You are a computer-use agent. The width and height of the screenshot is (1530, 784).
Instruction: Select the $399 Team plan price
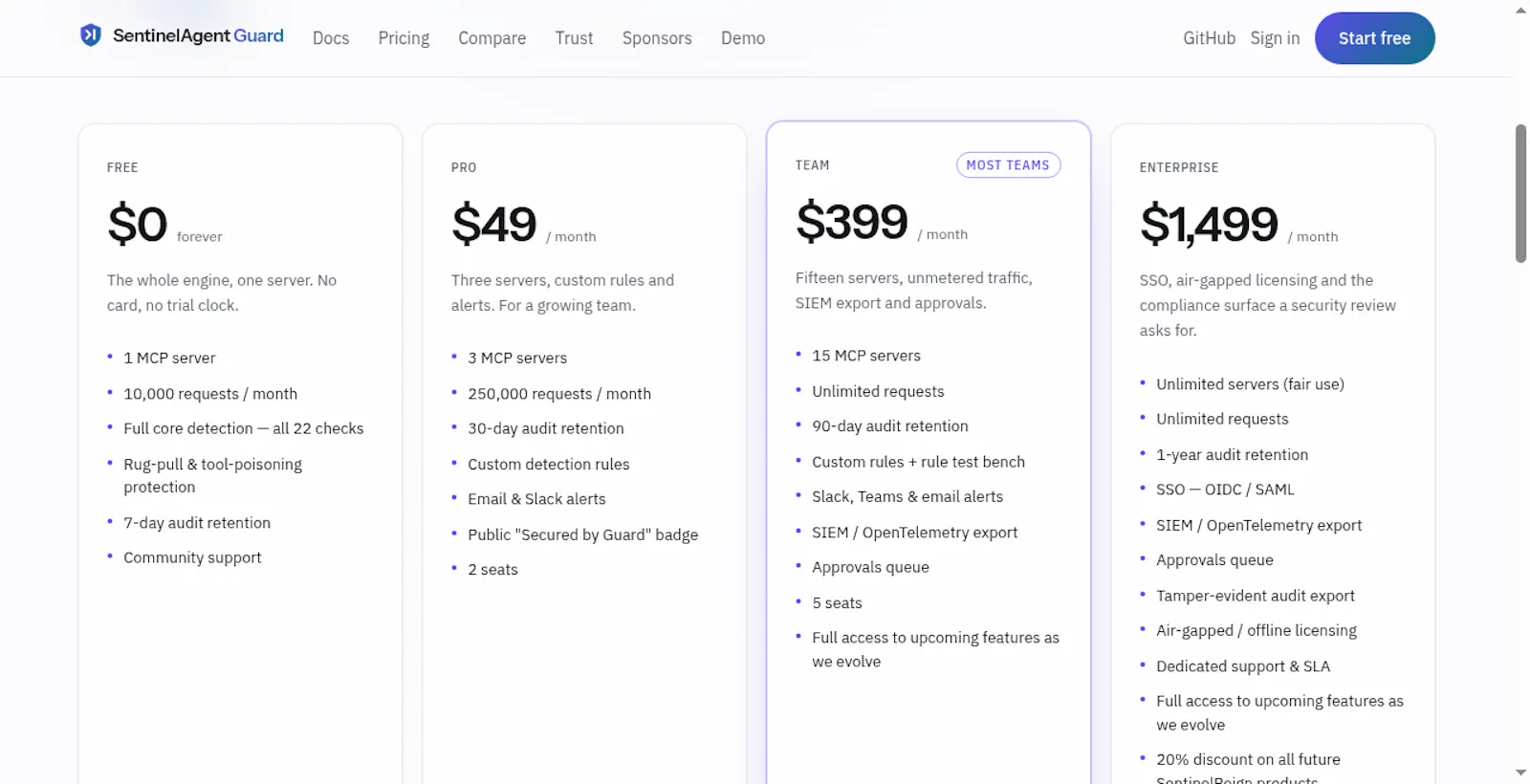tap(851, 222)
